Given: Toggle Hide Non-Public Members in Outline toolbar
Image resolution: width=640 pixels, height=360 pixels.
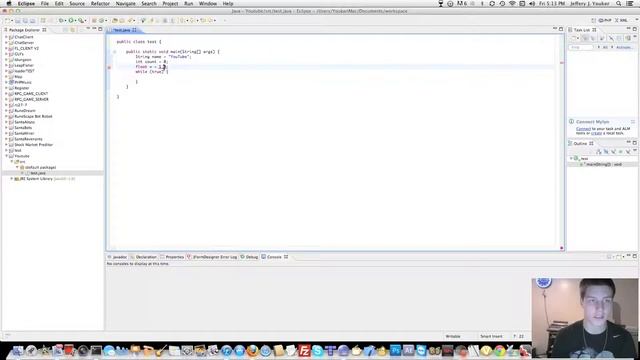Looking at the screenshot, I should 621,152.
